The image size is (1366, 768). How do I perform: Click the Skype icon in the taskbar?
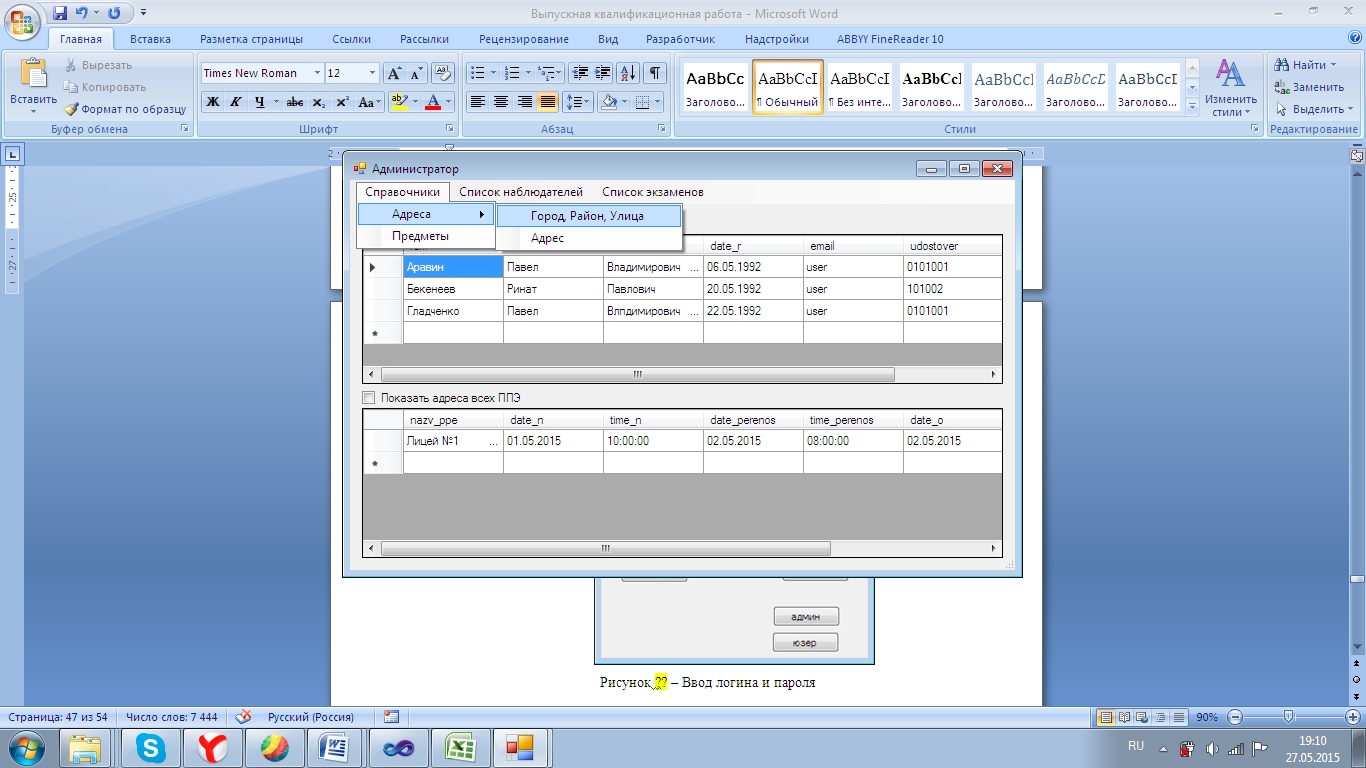click(151, 747)
